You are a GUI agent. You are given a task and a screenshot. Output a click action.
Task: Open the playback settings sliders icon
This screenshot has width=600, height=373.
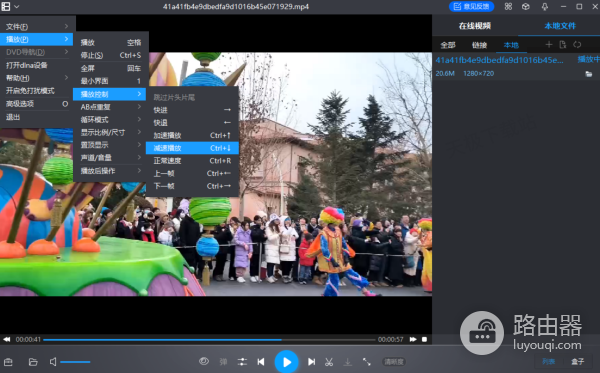(242, 362)
